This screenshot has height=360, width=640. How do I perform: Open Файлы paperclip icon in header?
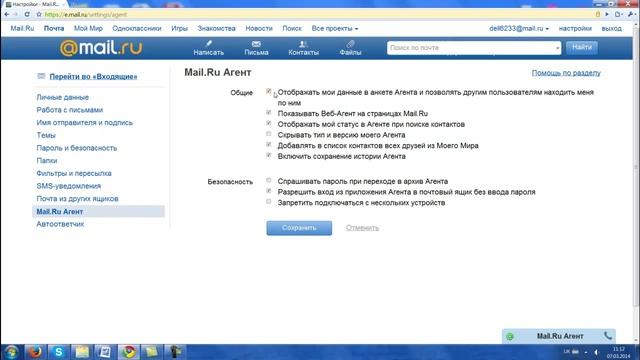click(x=350, y=44)
